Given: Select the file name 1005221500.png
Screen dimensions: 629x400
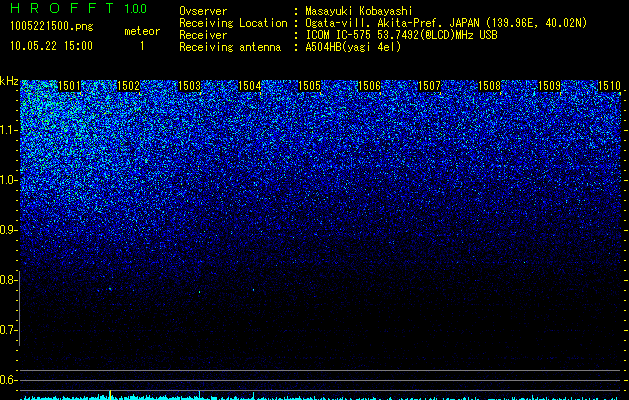Looking at the screenshot, I should coord(52,27).
